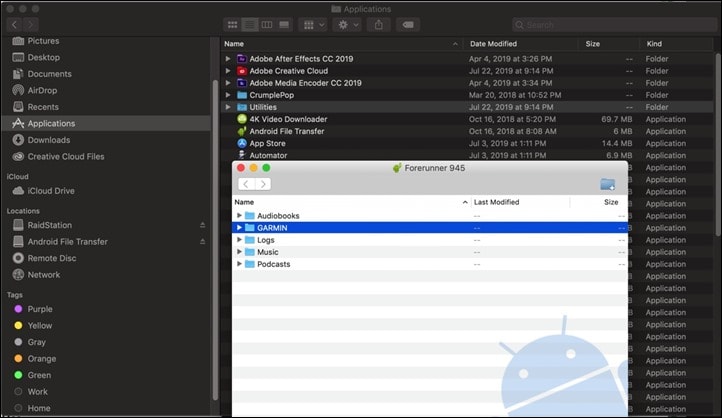Expand the Podcasts folder
Screen dimensions: 722x418
pos(239,264)
